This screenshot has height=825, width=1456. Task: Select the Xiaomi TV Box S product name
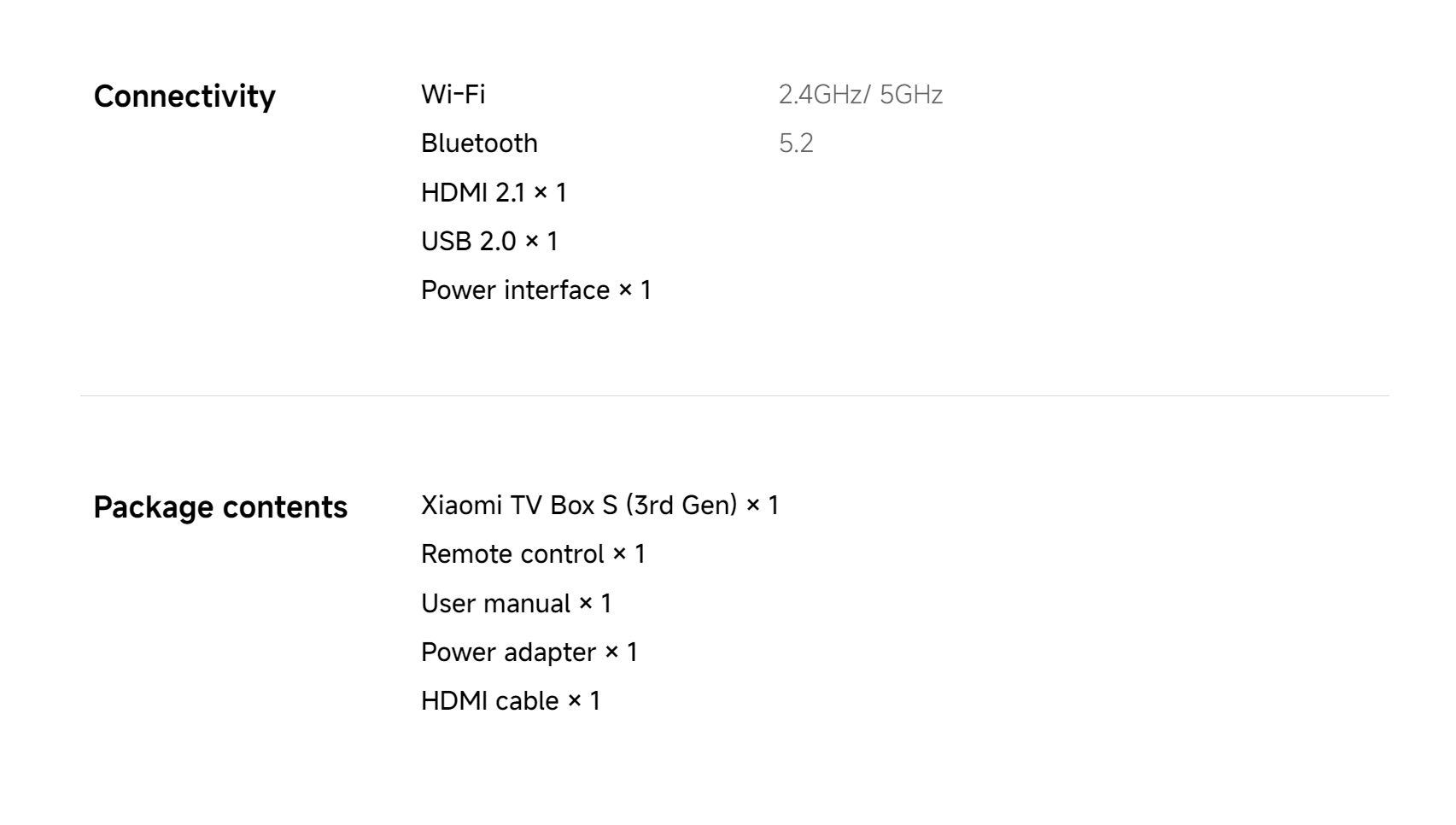pos(519,506)
